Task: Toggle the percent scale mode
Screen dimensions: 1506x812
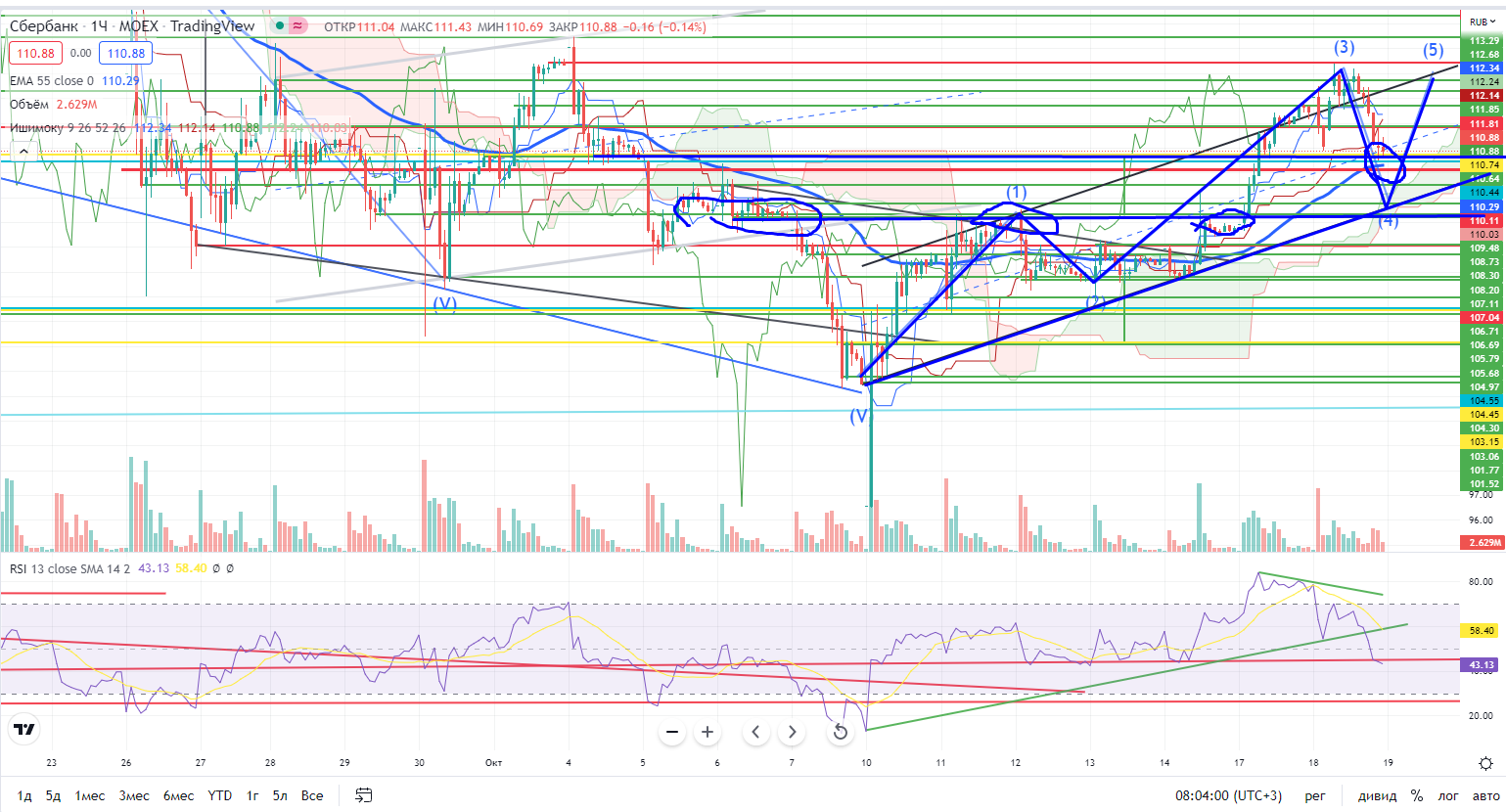Action: click(1417, 795)
